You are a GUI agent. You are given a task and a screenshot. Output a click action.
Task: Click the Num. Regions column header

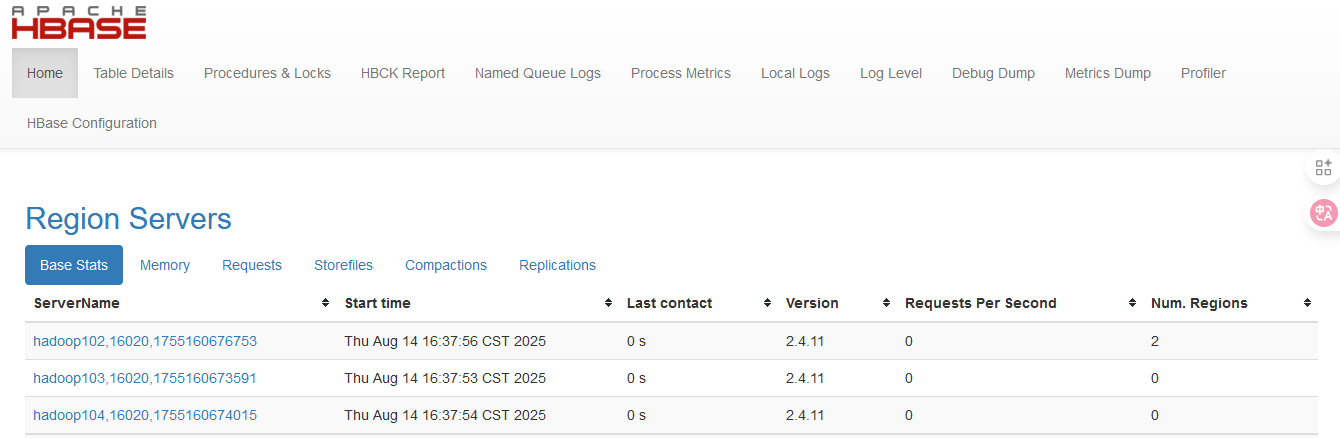coord(1199,303)
